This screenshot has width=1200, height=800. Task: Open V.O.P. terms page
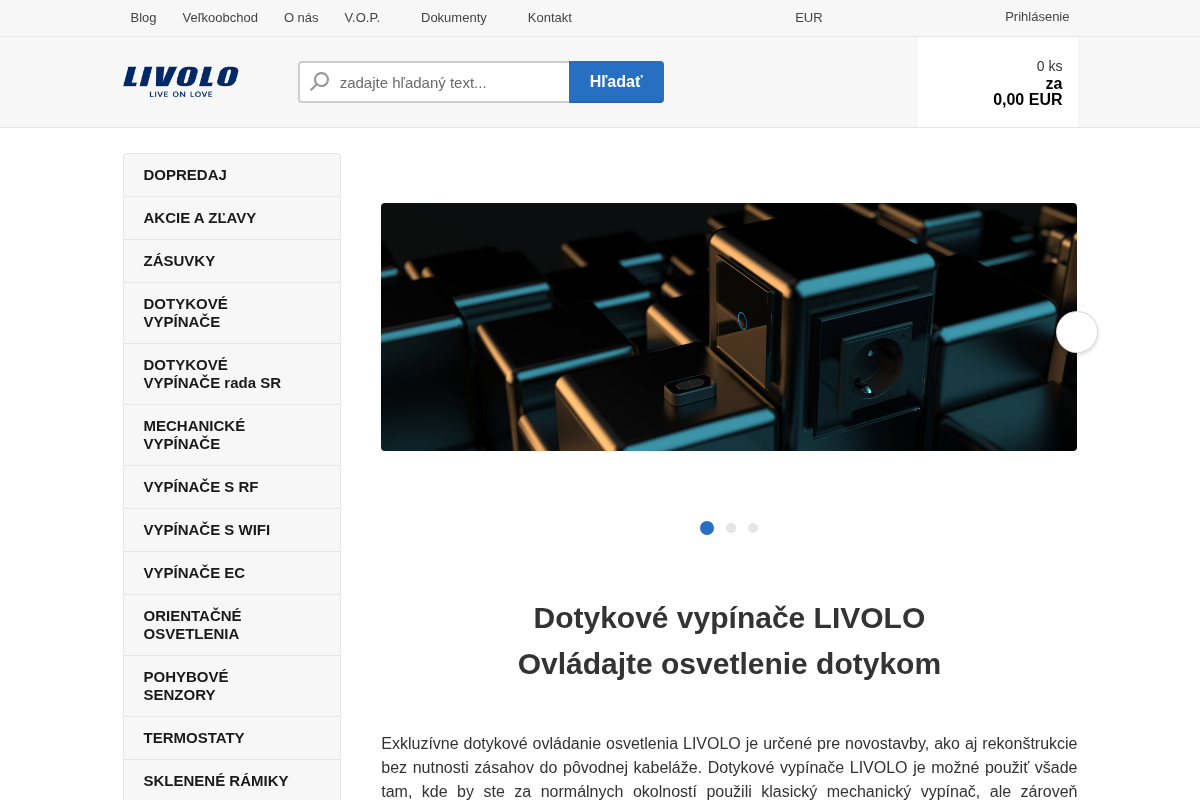(362, 17)
